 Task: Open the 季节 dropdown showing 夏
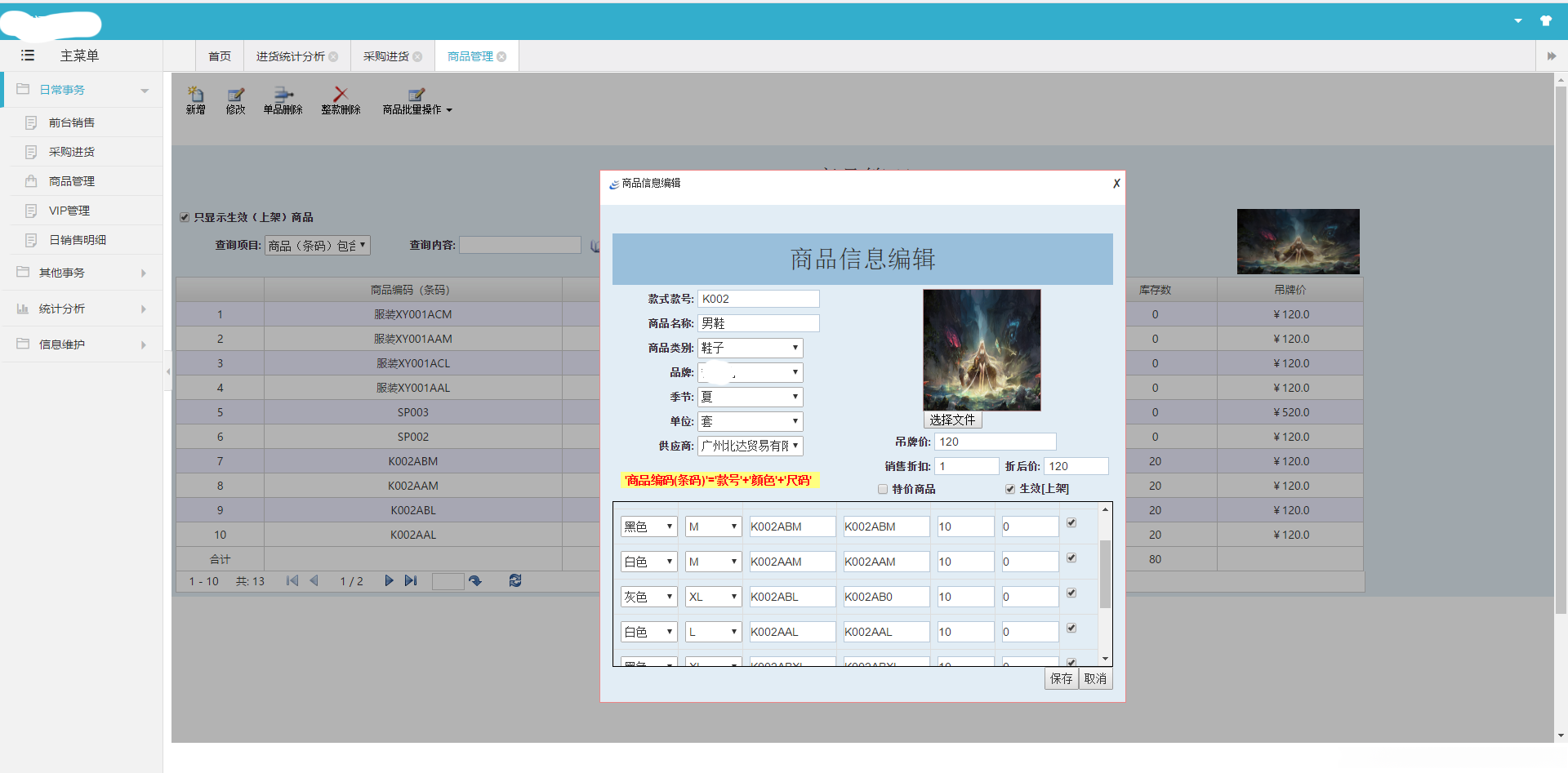[751, 397]
